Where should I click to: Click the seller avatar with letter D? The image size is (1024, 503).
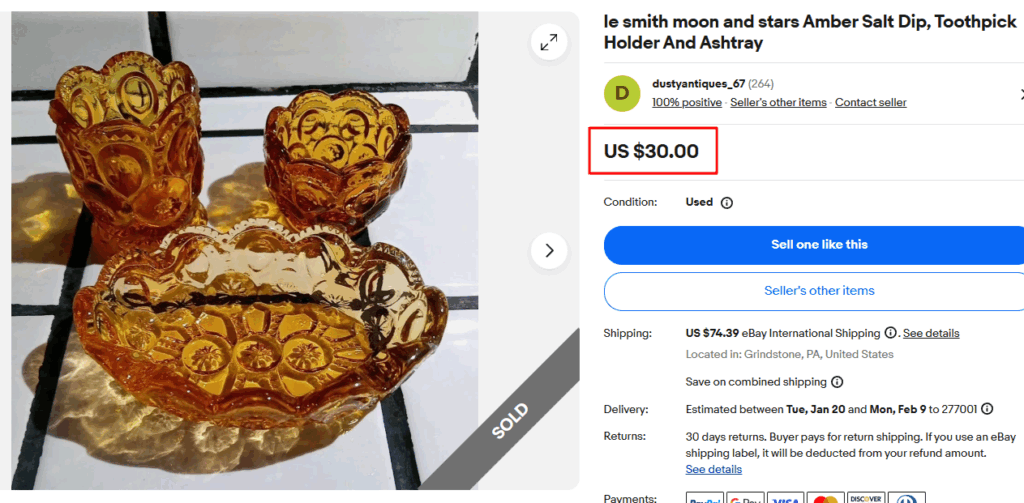pyautogui.click(x=622, y=93)
